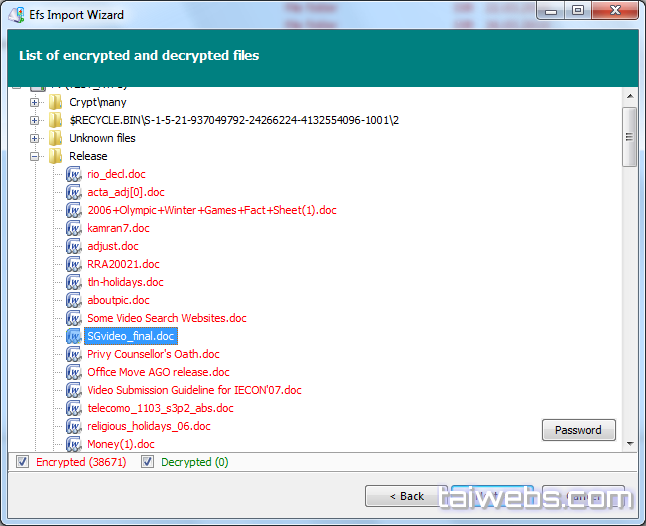
Task: Toggle the Encrypted (38671) checkbox
Action: coord(23,462)
